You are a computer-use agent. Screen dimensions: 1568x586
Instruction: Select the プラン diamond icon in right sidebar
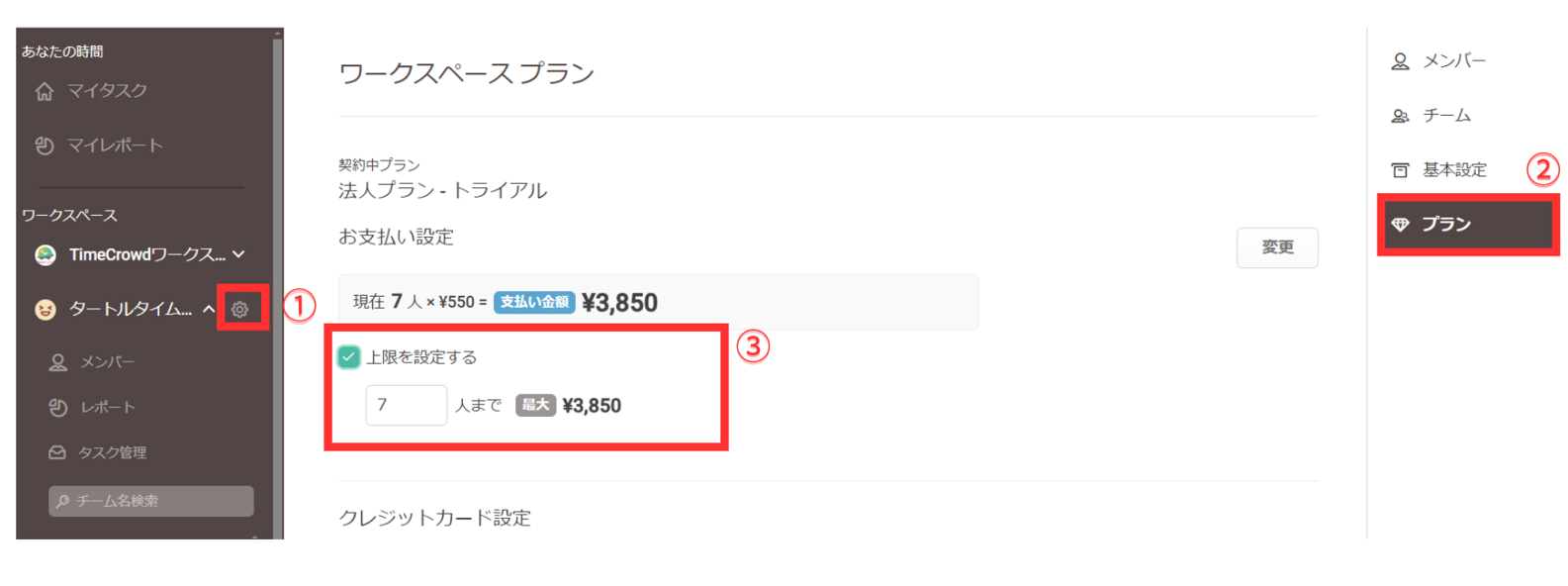pos(1401,225)
